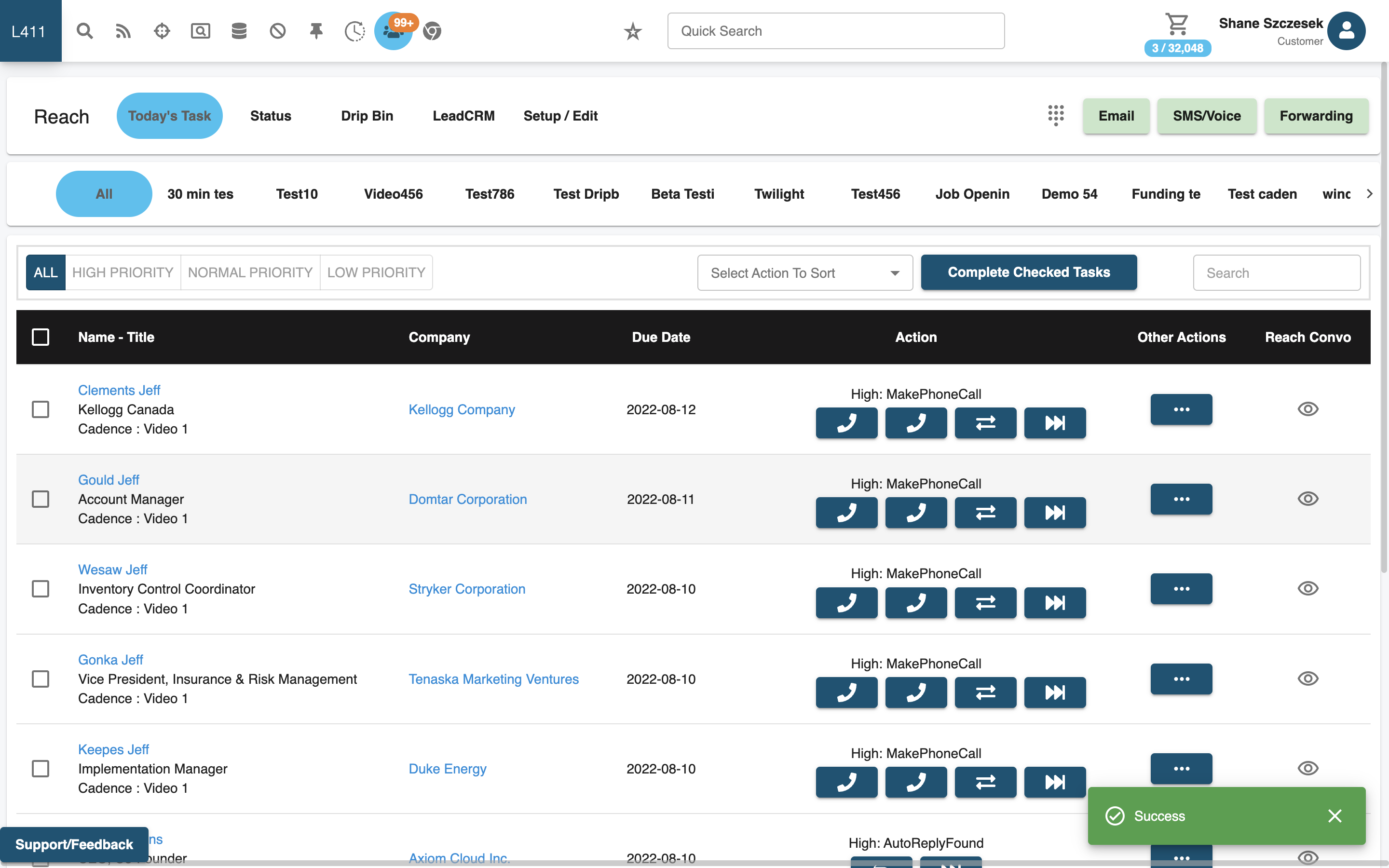This screenshot has width=1389, height=868.
Task: Open the RSS feed icon
Action: tap(123, 31)
